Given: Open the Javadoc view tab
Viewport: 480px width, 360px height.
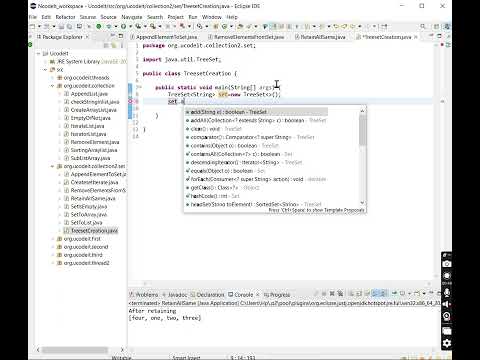Looking at the screenshot, I should (174, 295).
